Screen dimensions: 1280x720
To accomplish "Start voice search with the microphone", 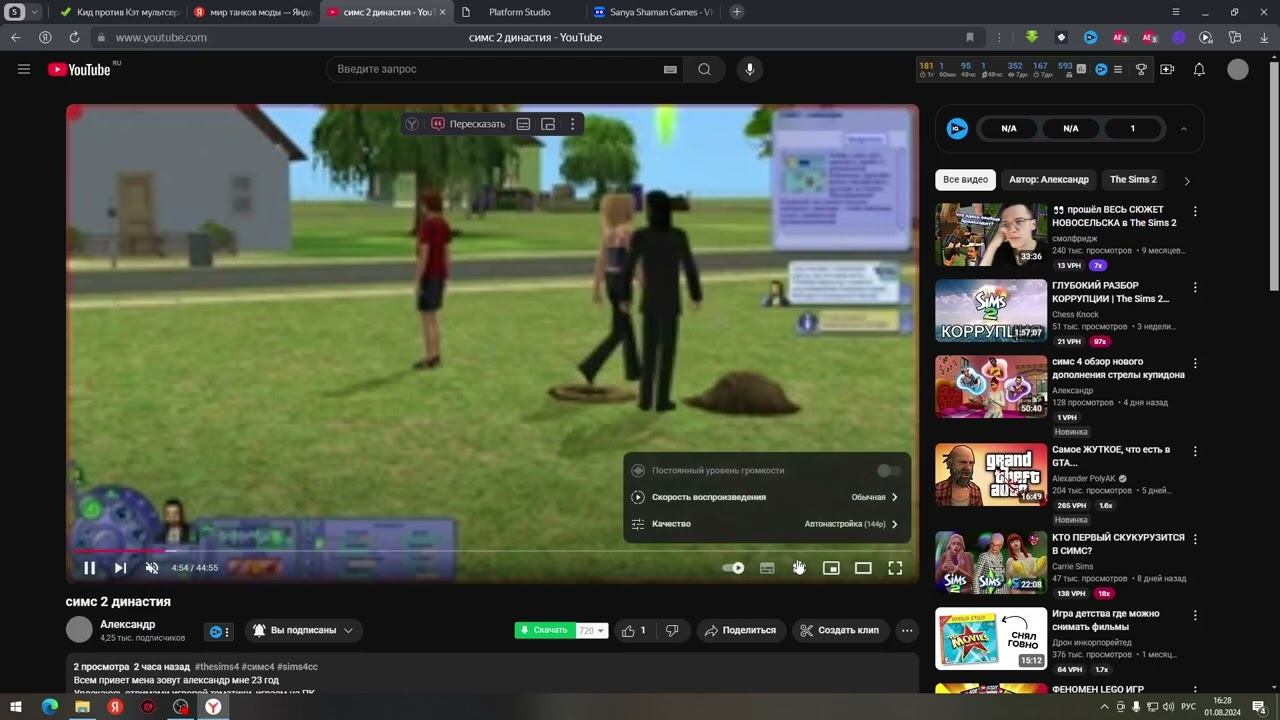I will coord(750,69).
